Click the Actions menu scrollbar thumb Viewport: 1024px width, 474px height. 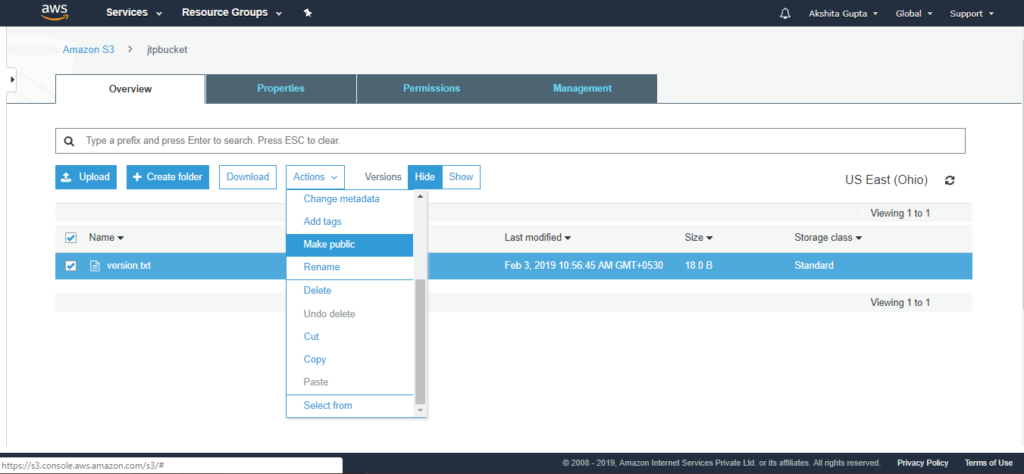coord(420,341)
